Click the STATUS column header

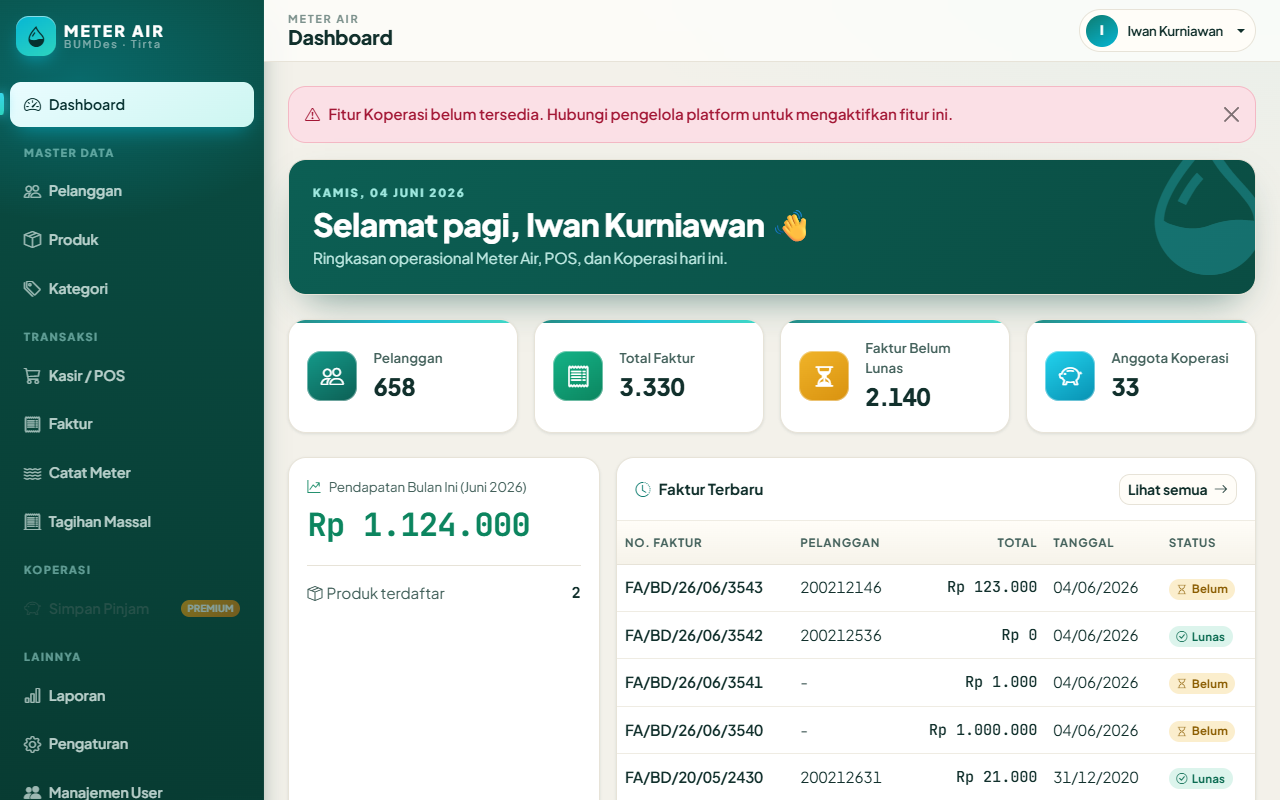tap(1192, 543)
